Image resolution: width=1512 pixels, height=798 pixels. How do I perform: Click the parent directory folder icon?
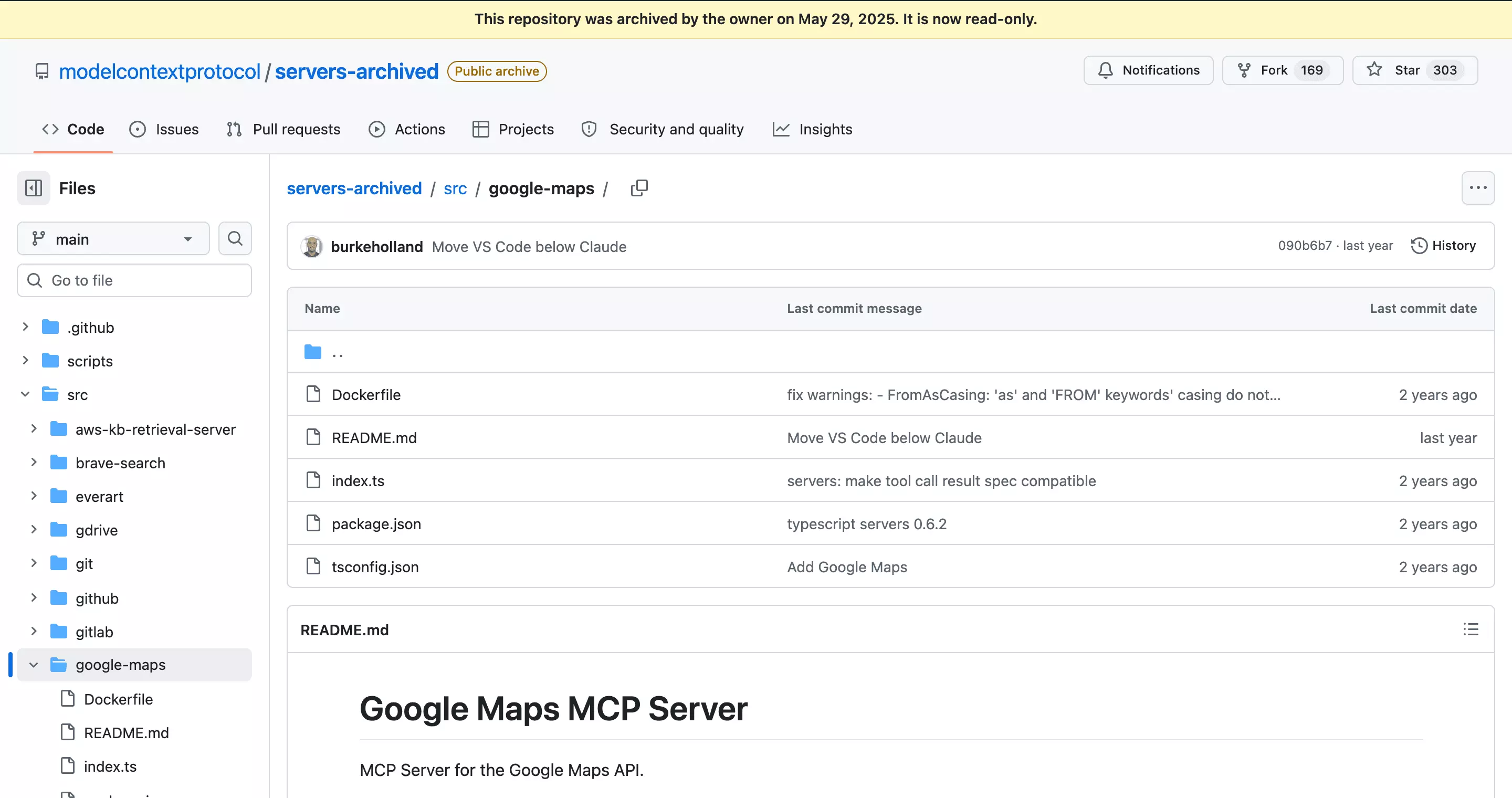[313, 352]
